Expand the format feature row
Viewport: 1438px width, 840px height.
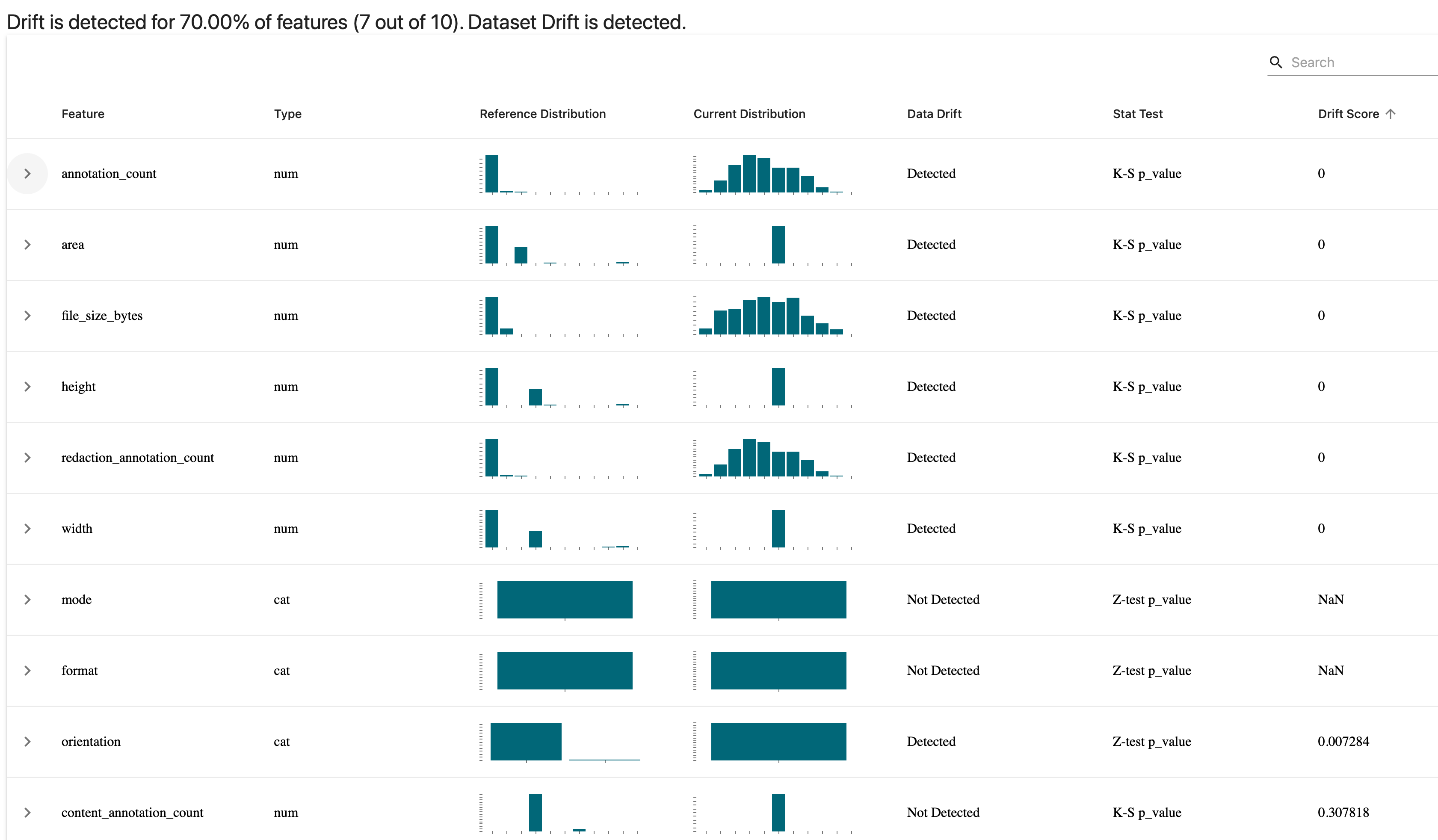click(x=27, y=671)
